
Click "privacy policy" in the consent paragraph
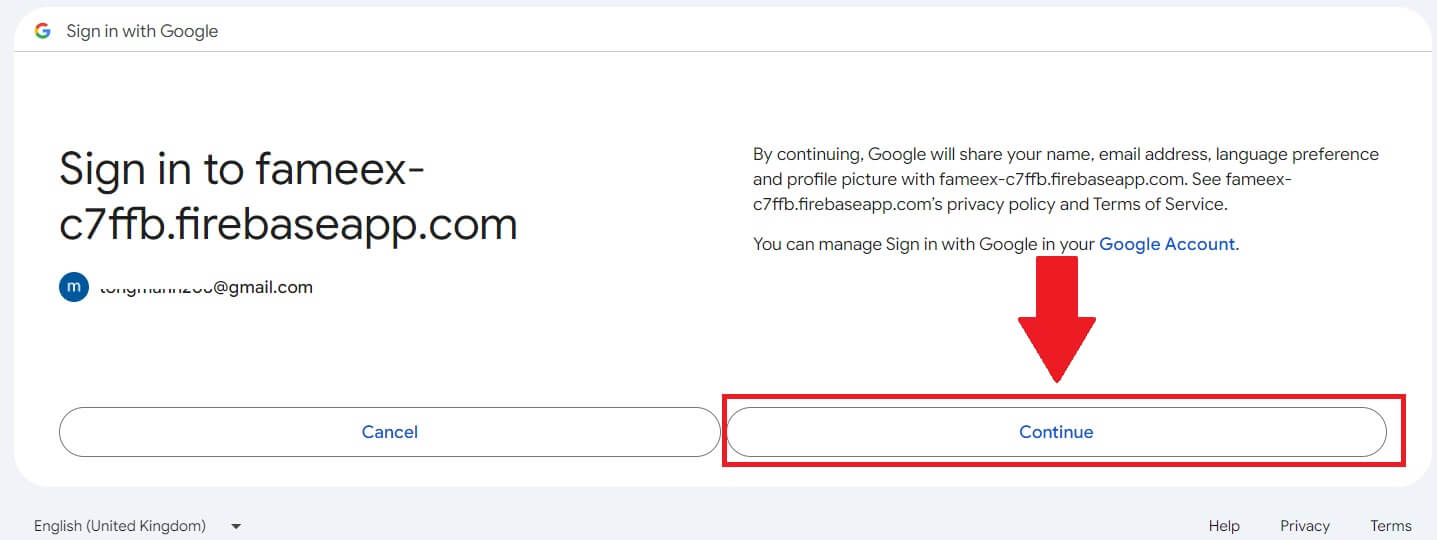pos(1007,204)
